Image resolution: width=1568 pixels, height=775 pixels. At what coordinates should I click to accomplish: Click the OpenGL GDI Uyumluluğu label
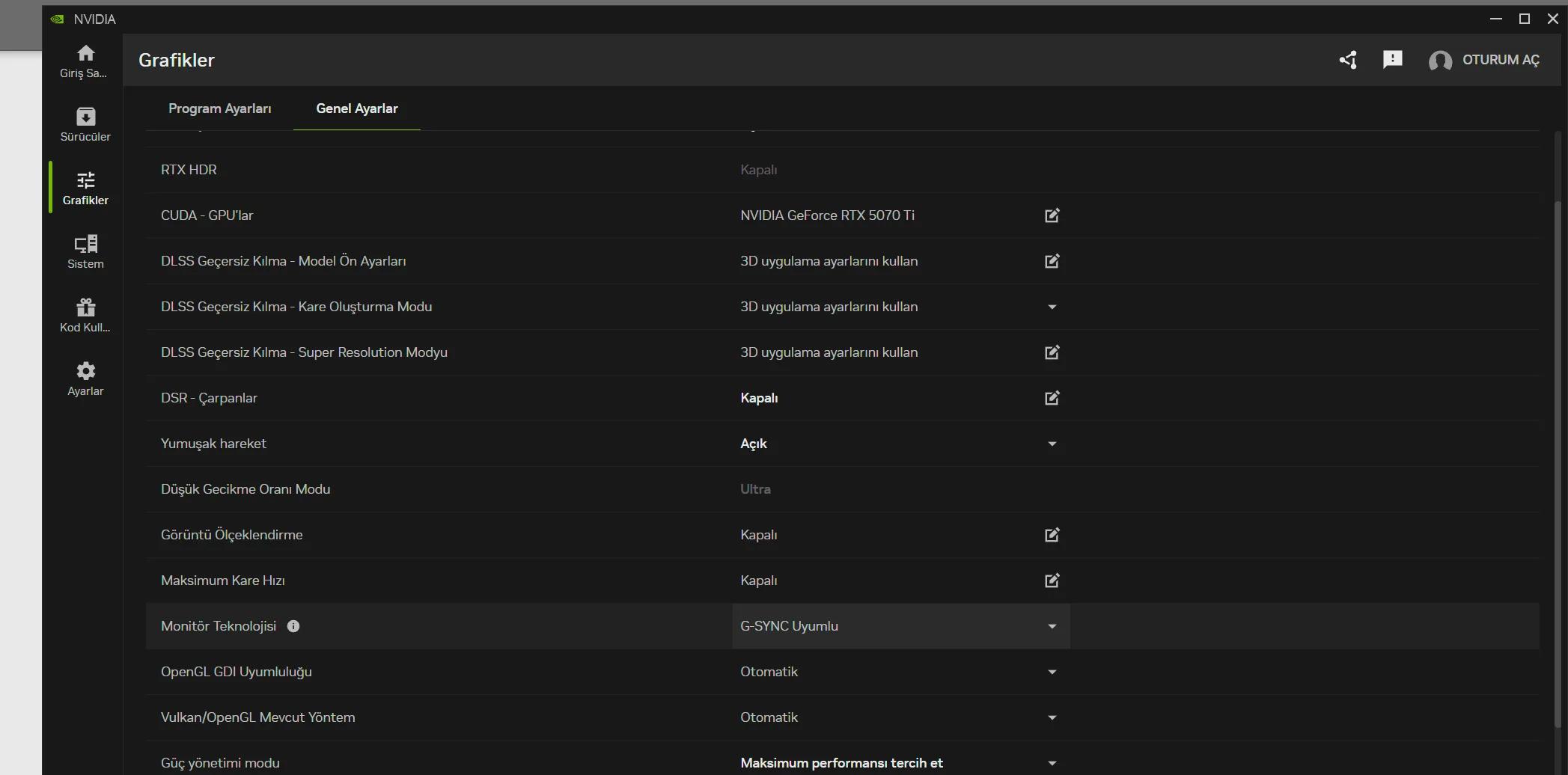coord(237,672)
